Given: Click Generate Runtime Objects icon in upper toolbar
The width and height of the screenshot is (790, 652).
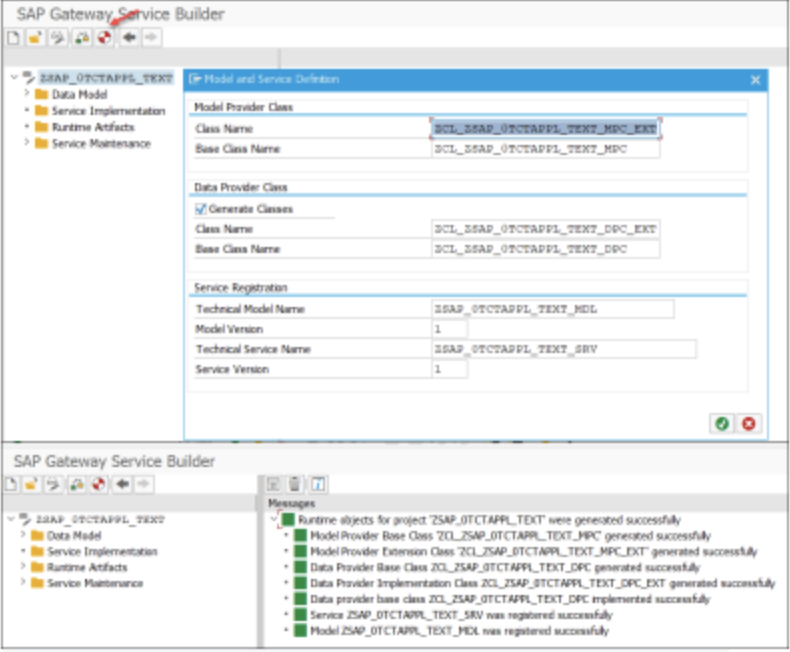Looking at the screenshot, I should (x=104, y=37).
